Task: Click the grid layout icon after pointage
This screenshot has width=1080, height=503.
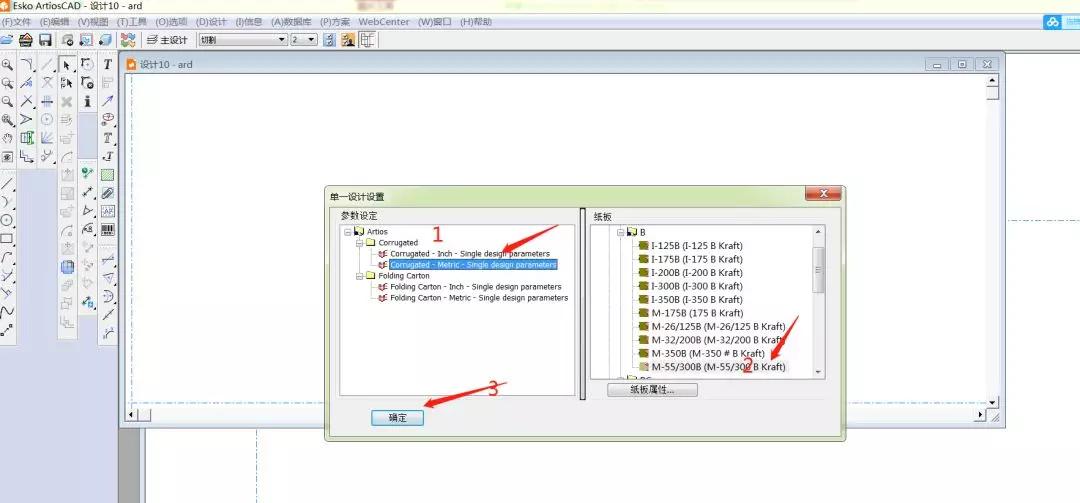Action: tap(367, 40)
